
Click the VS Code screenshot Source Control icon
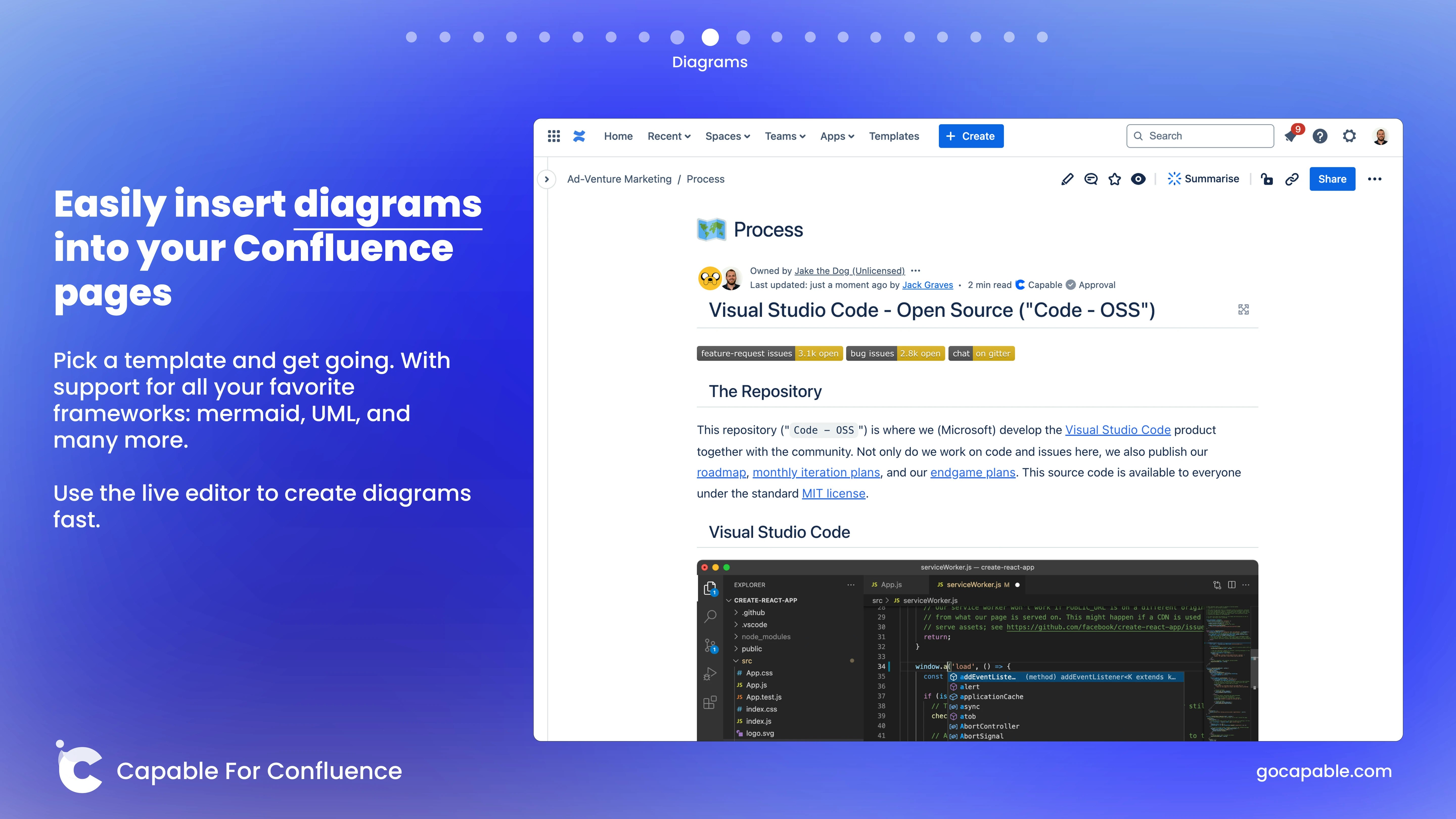(x=711, y=646)
